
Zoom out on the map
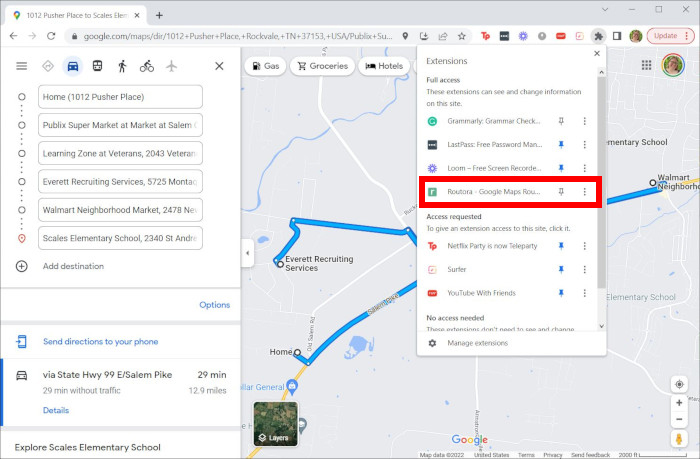click(679, 419)
